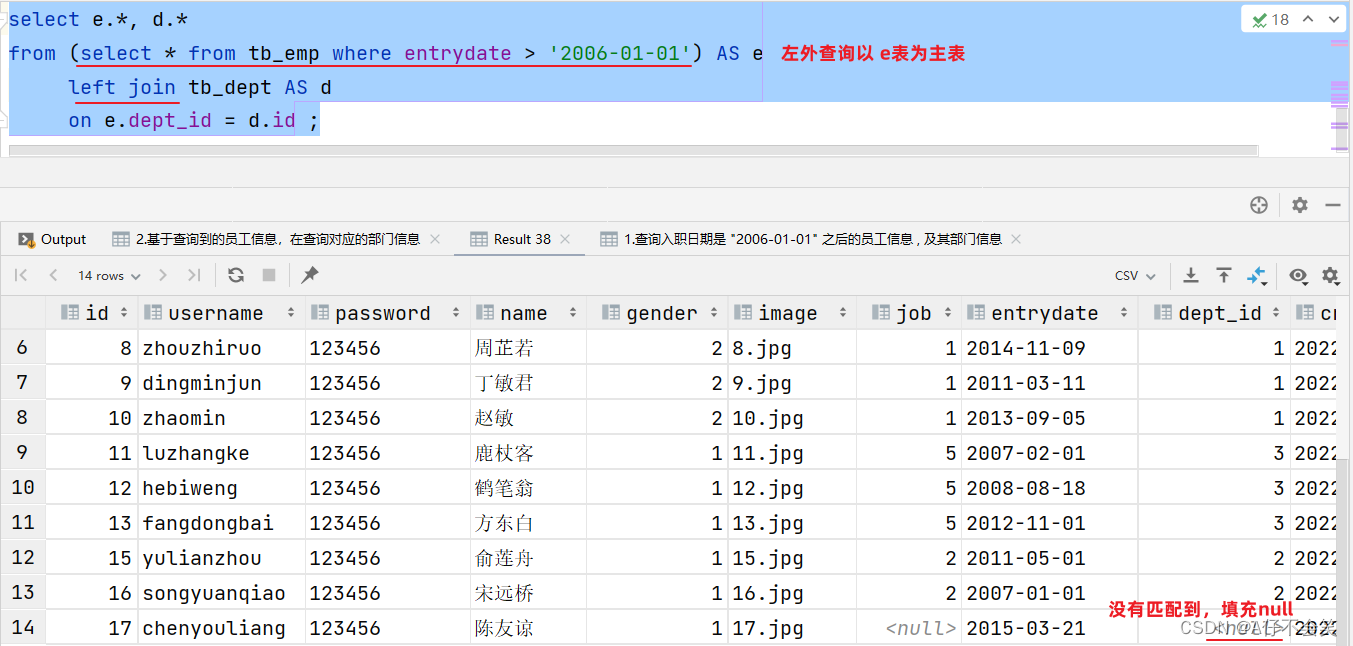
Task: Open the compare data tool
Action: pyautogui.click(x=1256, y=276)
